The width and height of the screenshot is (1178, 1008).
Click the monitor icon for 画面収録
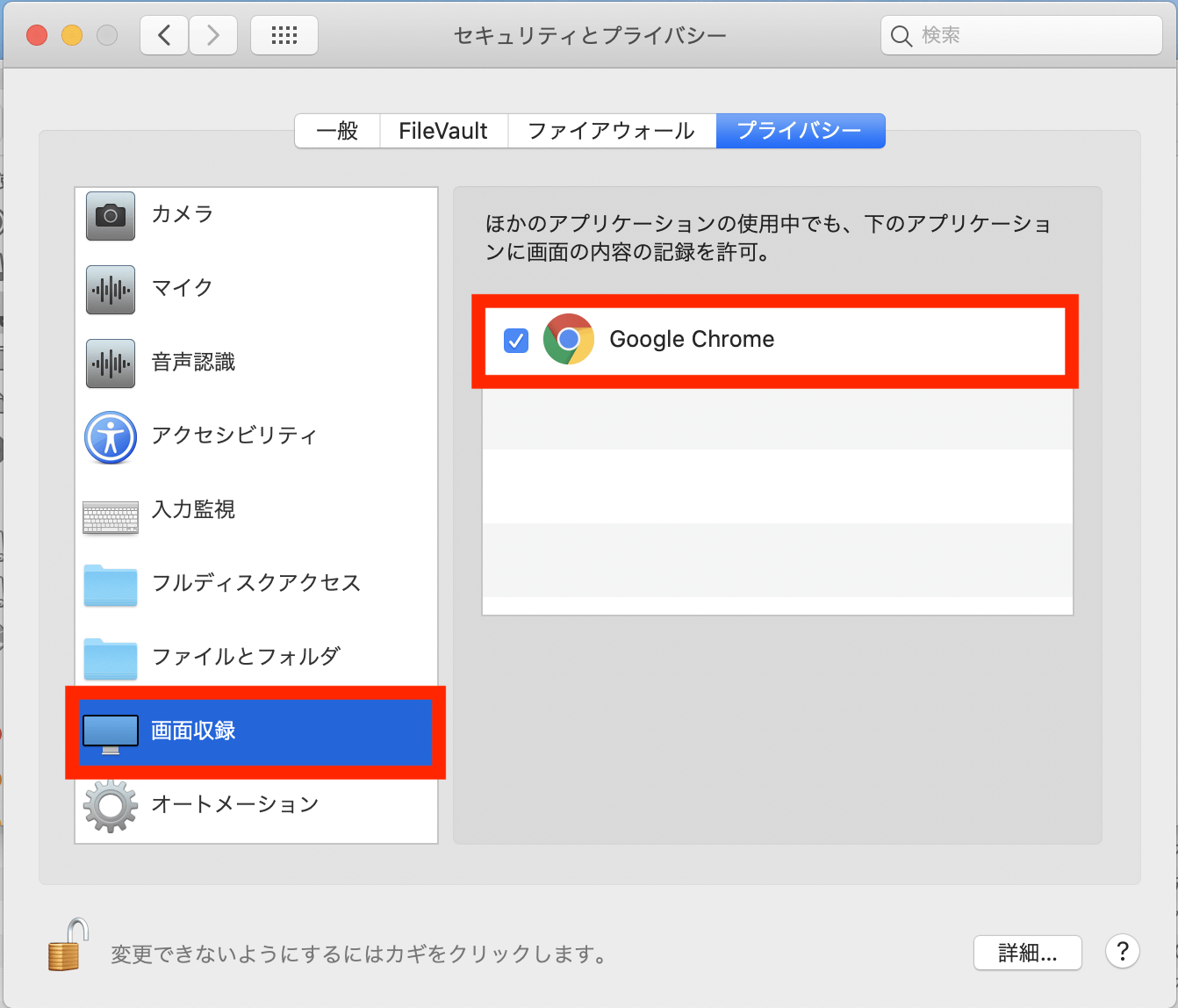click(111, 734)
